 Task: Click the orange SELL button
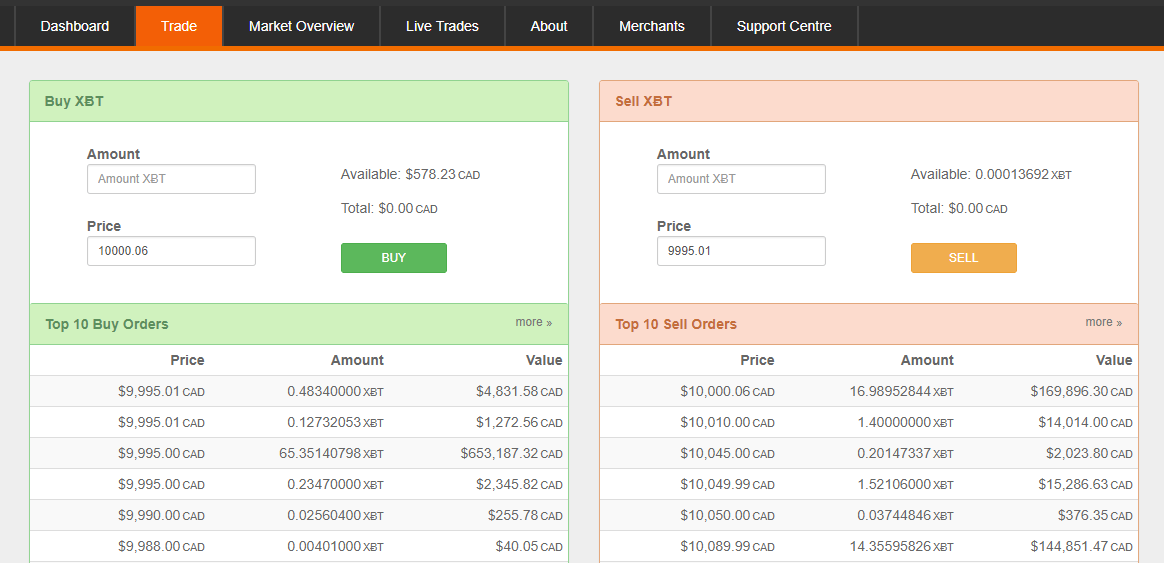964,258
